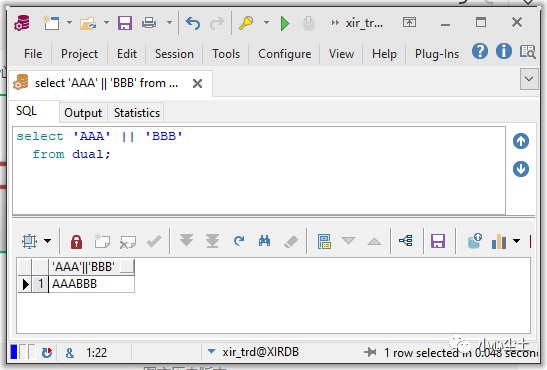Open the Session menu
This screenshot has width=547, height=370.
[174, 54]
